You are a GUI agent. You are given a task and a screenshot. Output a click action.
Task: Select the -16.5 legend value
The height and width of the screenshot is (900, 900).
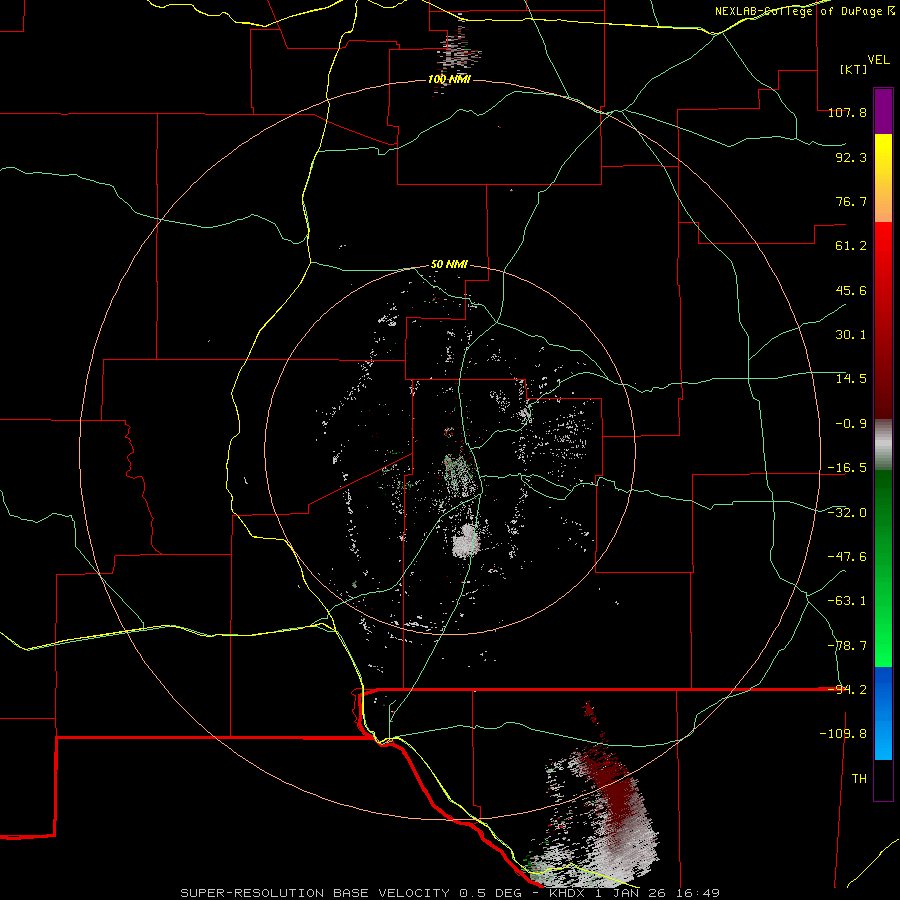847,468
